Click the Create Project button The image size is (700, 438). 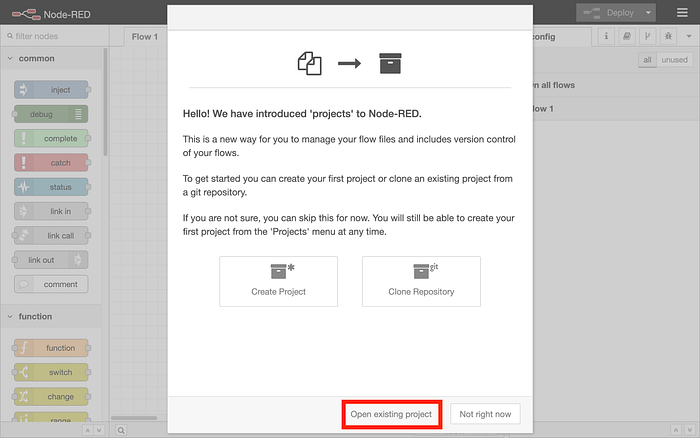(x=278, y=281)
